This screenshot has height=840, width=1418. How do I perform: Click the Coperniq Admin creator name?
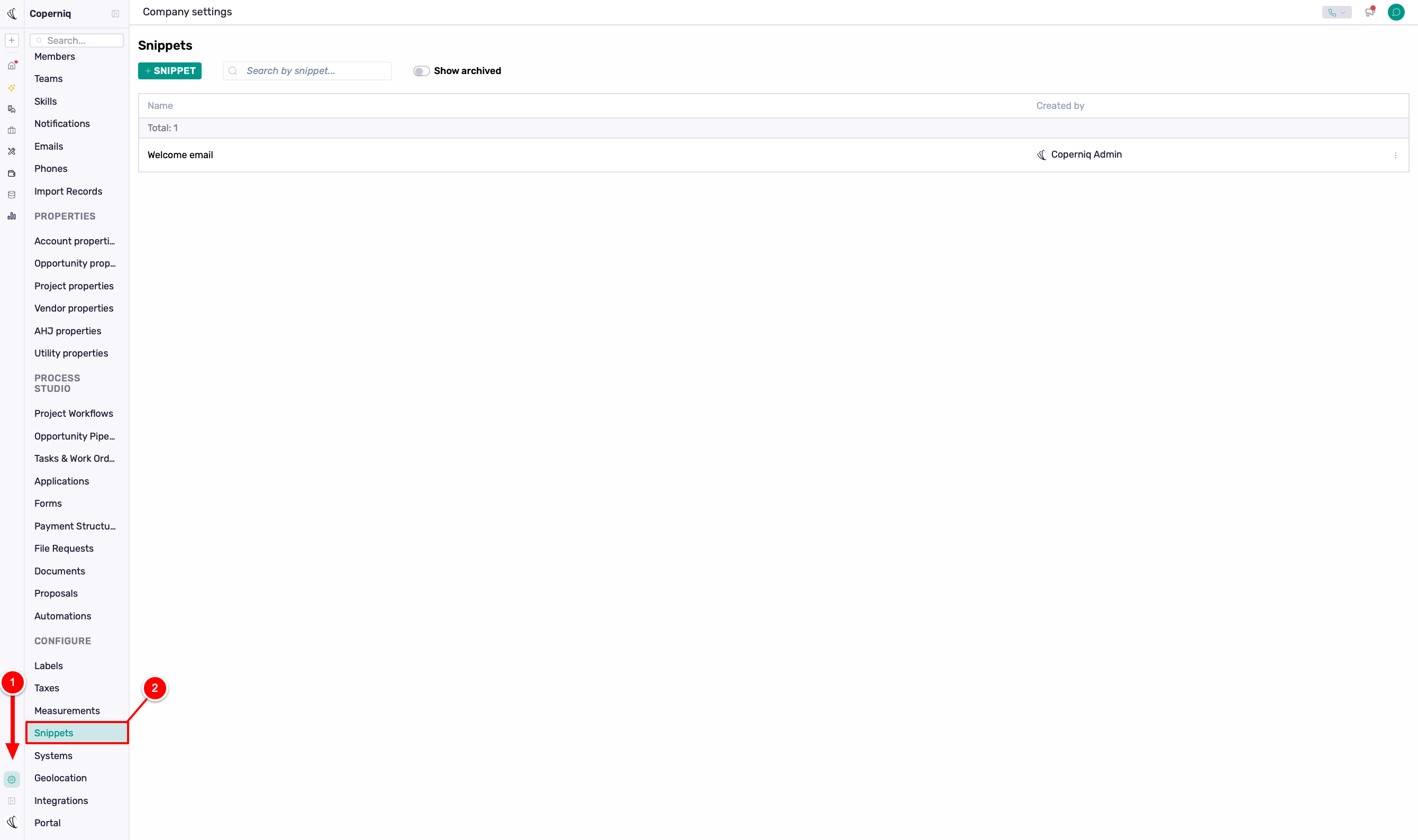coord(1086,154)
